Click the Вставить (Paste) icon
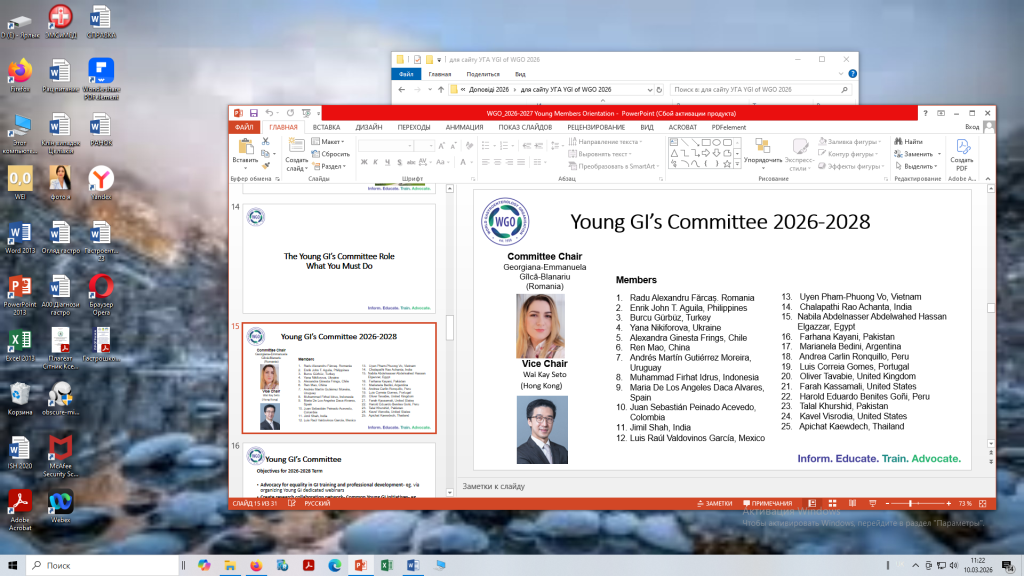Viewport: 1024px width, 576px height. (244, 146)
